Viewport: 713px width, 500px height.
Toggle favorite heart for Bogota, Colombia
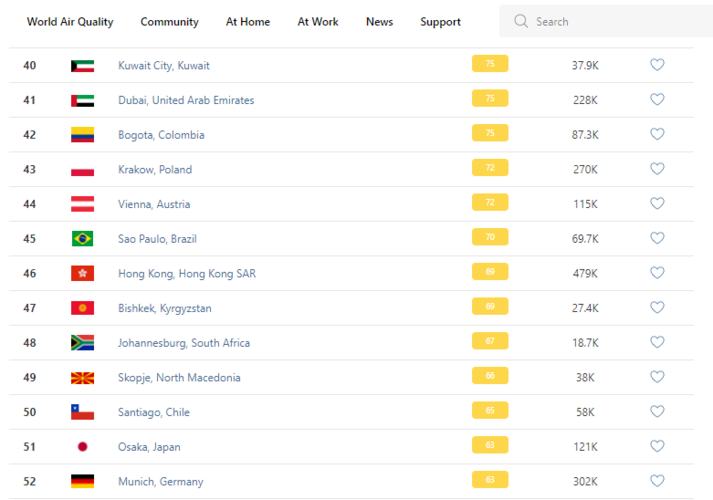click(x=657, y=134)
